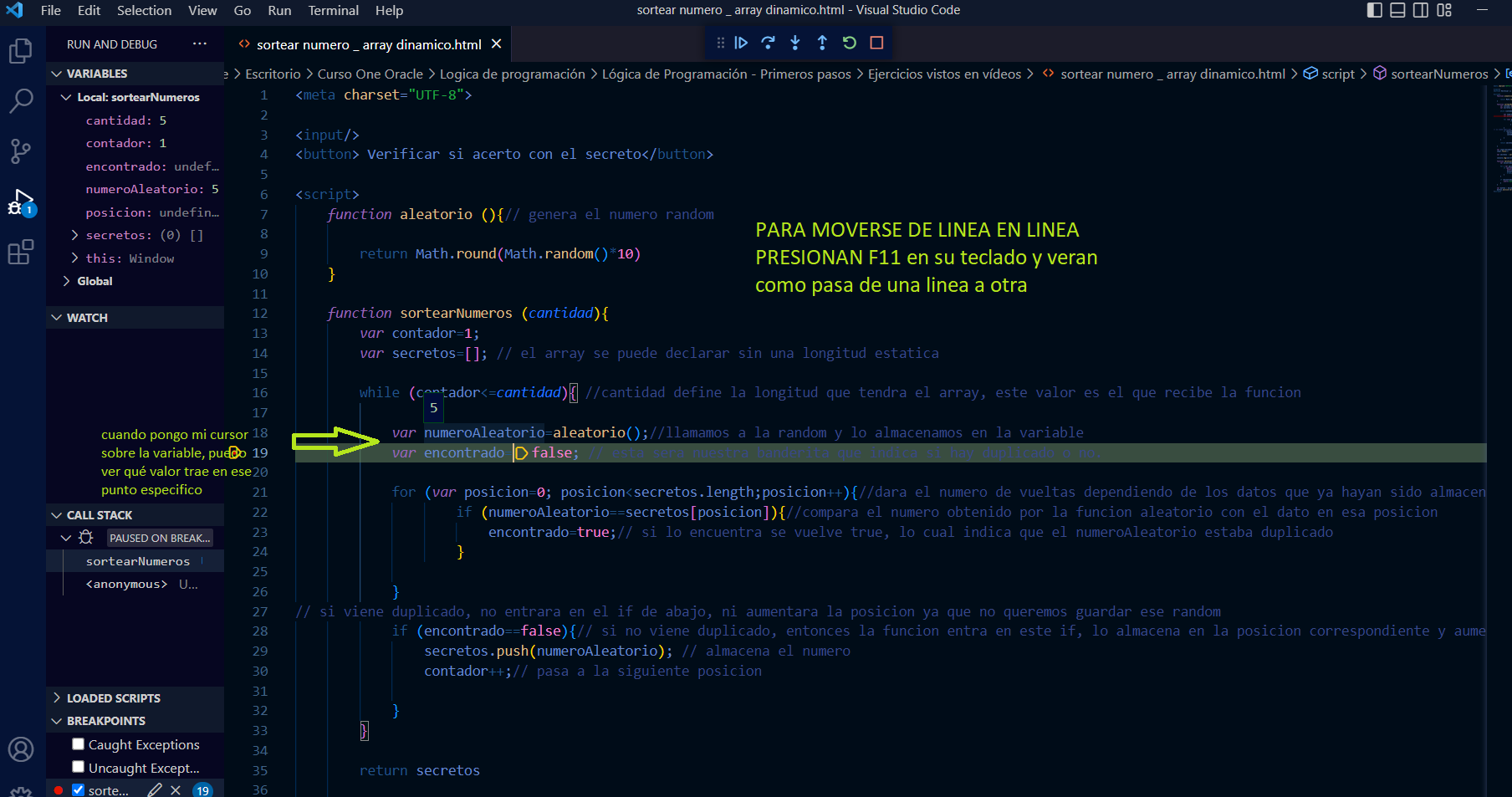The image size is (1512, 797).
Task: Click the Continue debug button
Action: pos(741,43)
